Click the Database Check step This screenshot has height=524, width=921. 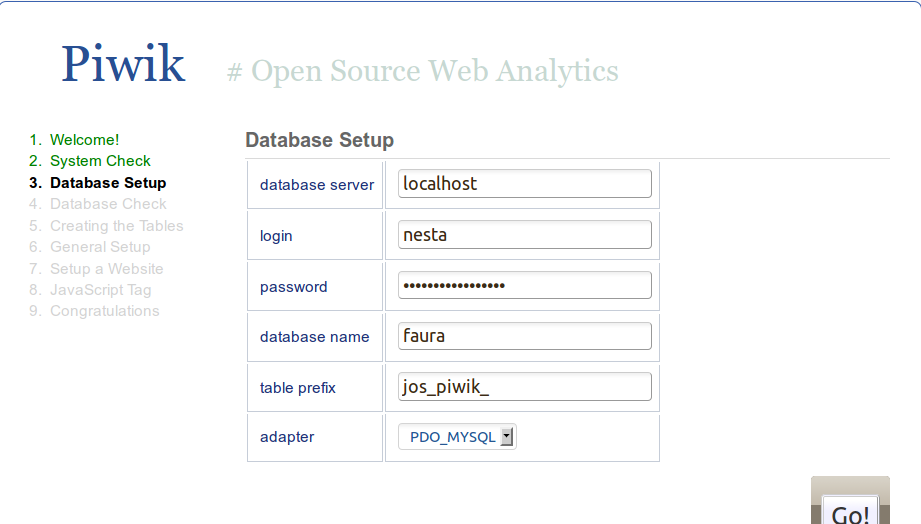coord(108,204)
